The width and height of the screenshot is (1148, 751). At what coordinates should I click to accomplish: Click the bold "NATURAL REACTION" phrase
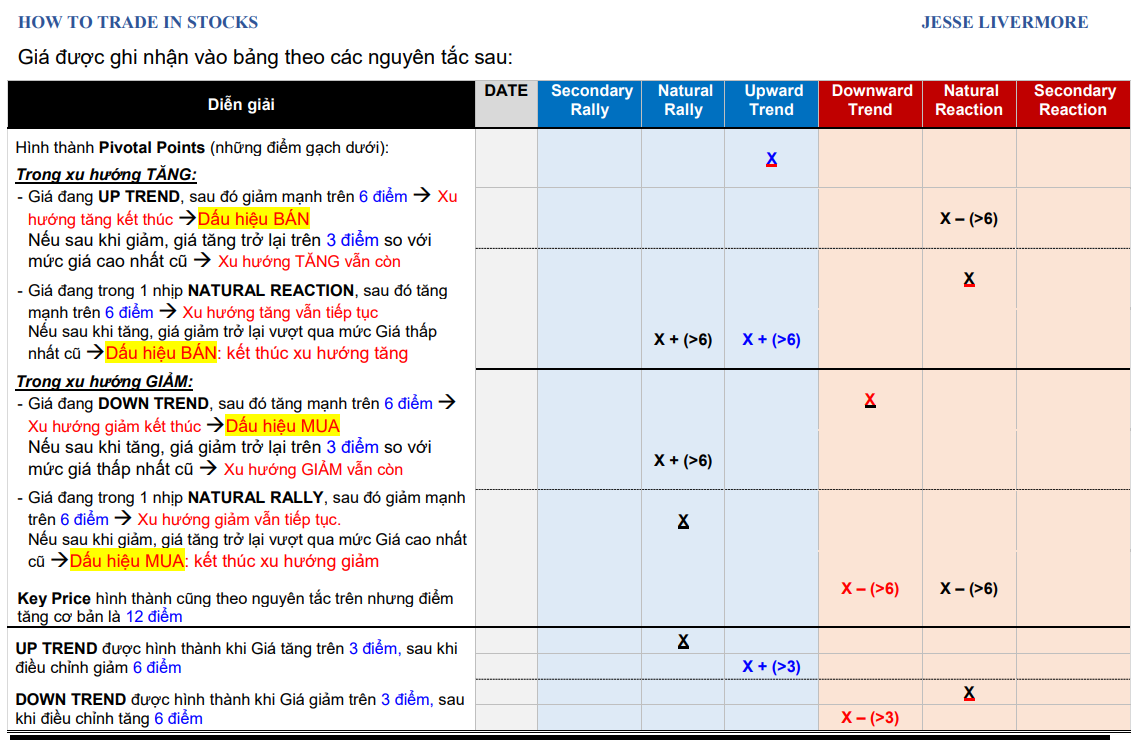(x=271, y=291)
